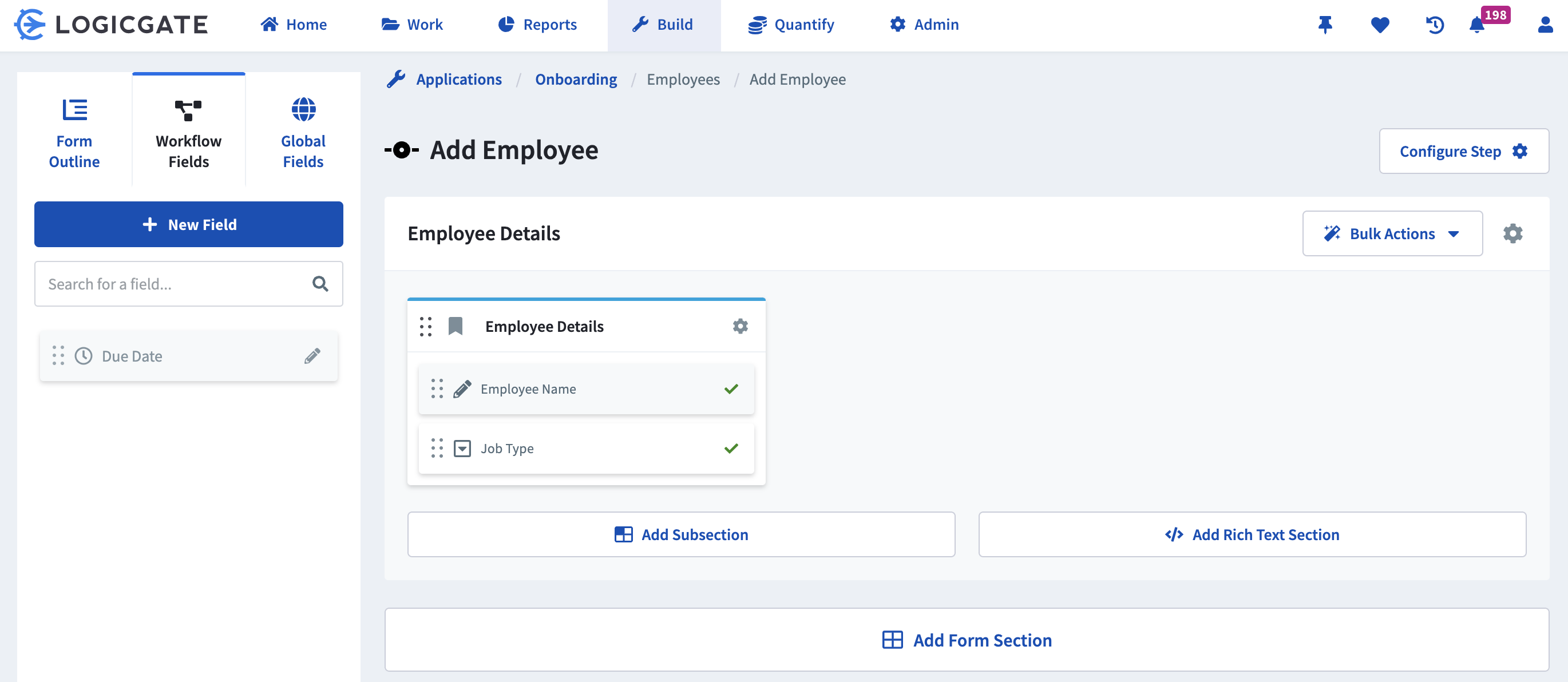Viewport: 1568px width, 682px height.
Task: Open Employee Details section settings gear
Action: (x=1514, y=233)
